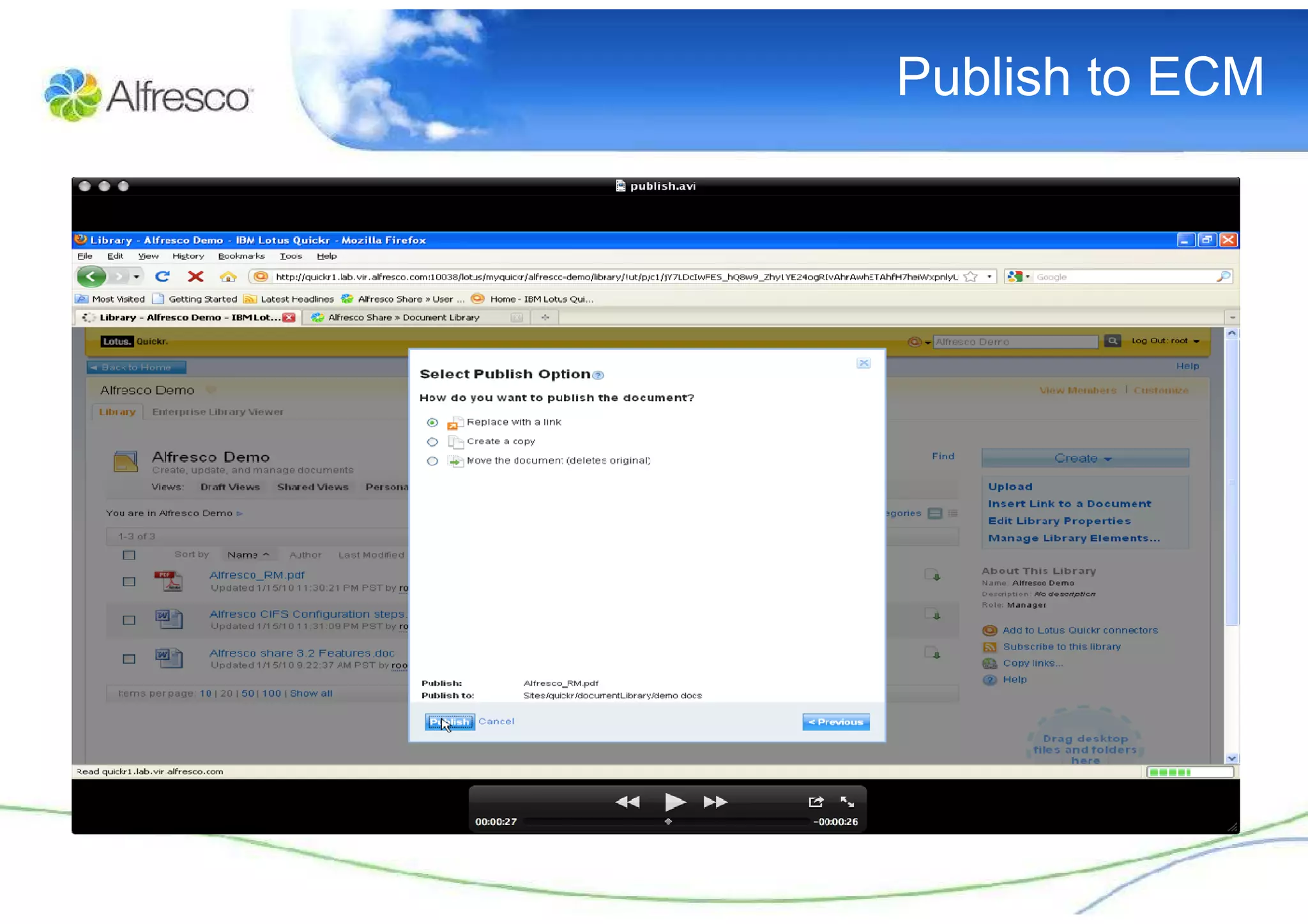The image size is (1308, 924).
Task: Open Manage Library Elements link
Action: 1074,538
